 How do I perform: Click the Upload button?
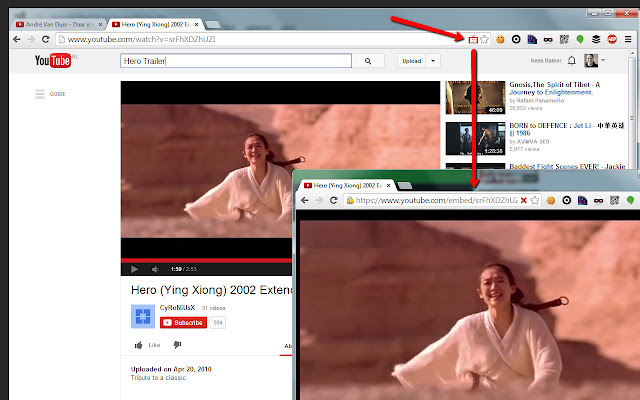tap(411, 61)
